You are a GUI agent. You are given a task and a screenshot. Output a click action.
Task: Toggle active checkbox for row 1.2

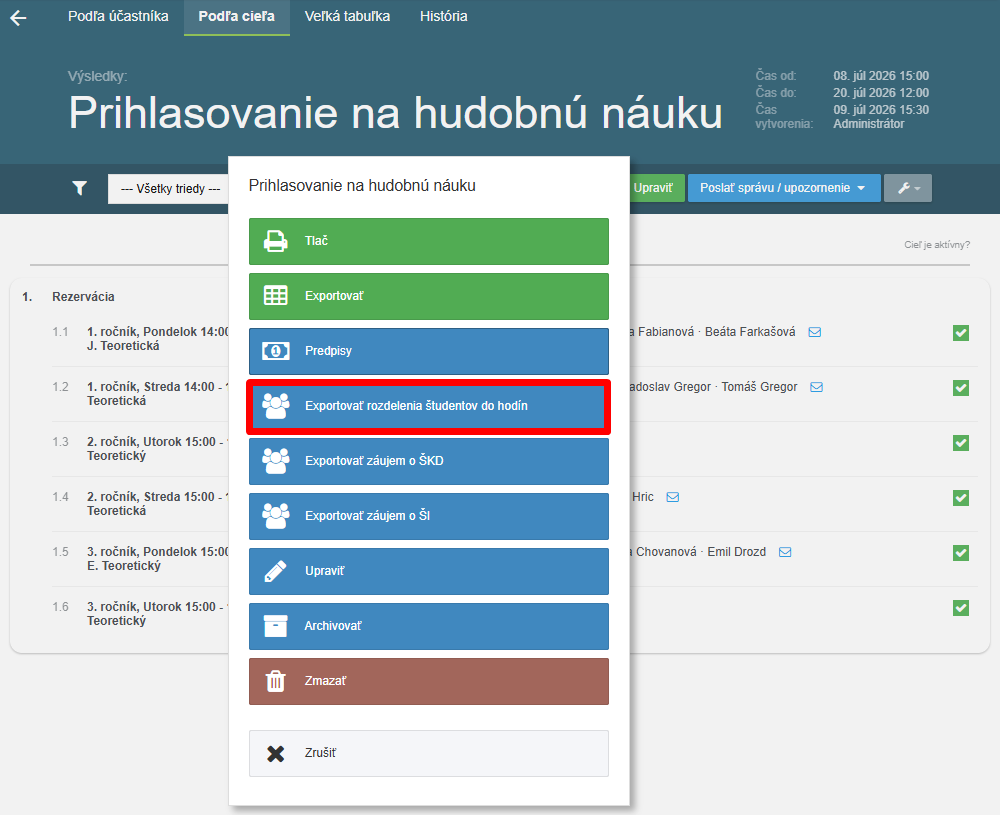pyautogui.click(x=961, y=388)
